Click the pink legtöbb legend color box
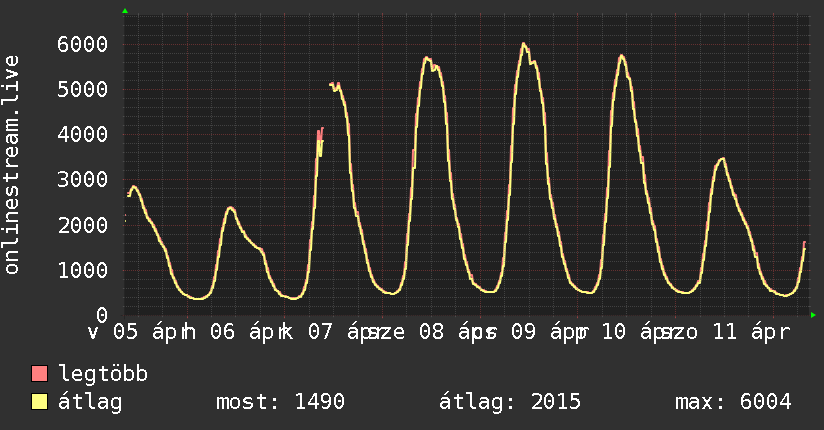824x430 pixels. click(40, 375)
